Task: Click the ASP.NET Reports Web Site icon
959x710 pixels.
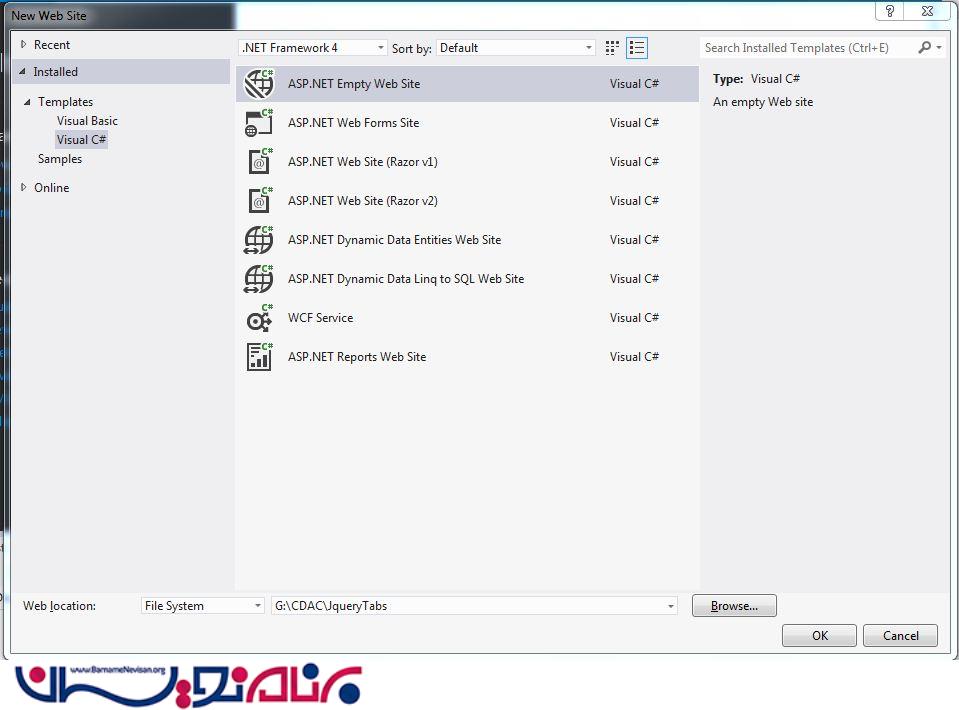Action: tap(259, 357)
